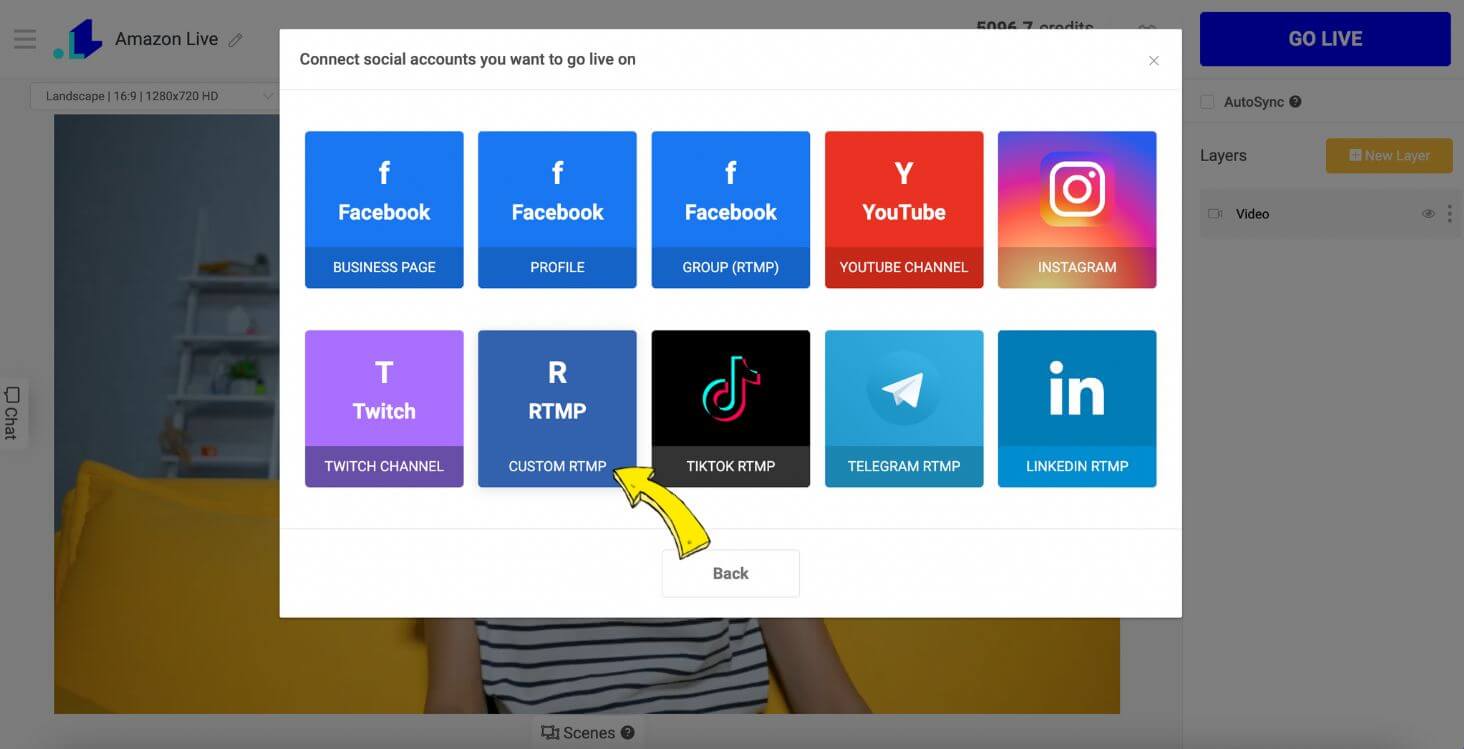Screen dimensions: 1464x749
Task: Select the Facebook Business Page tile
Action: click(x=384, y=210)
